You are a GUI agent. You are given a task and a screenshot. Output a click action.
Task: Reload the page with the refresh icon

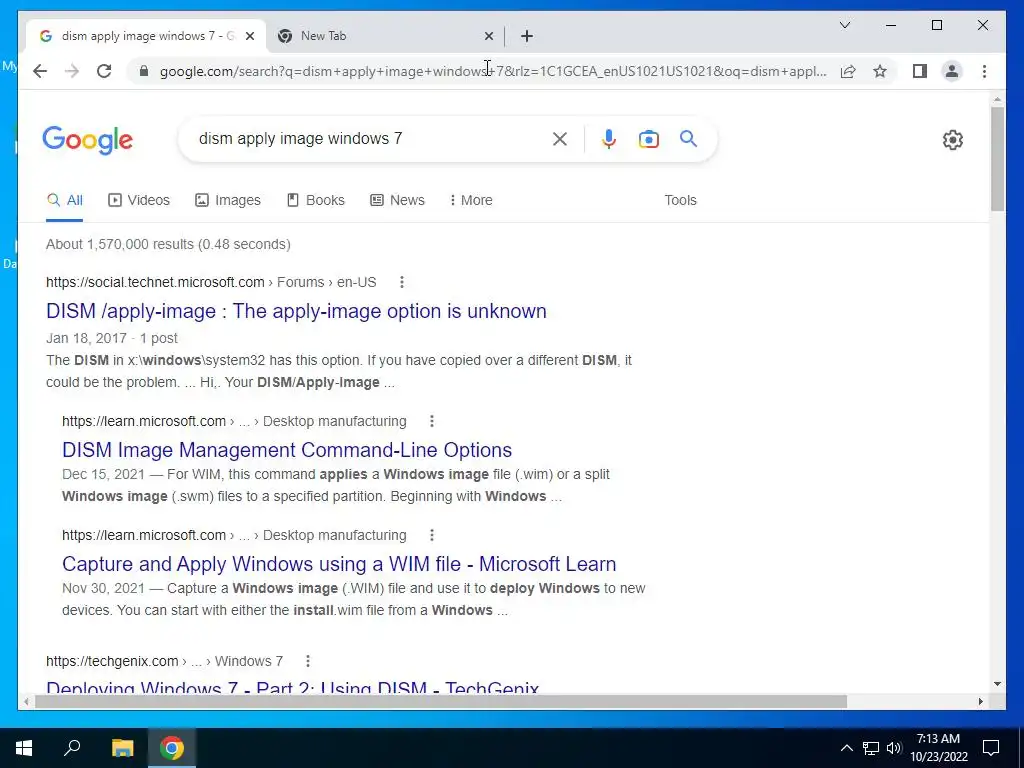coord(104,71)
